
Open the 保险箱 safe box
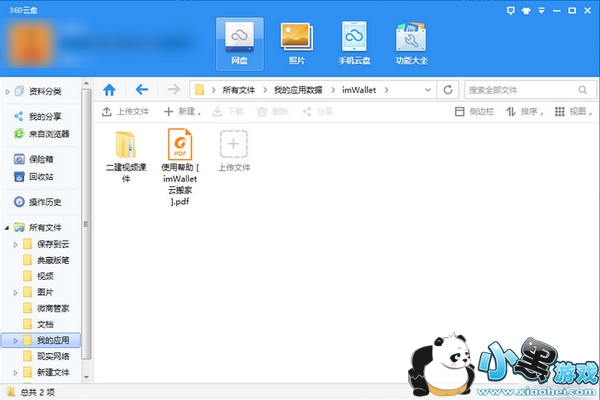point(41,159)
